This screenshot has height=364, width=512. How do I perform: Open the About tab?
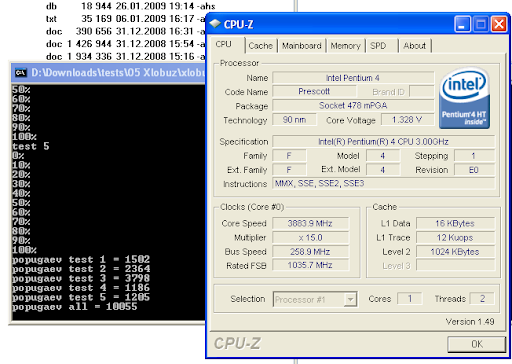pyautogui.click(x=414, y=46)
